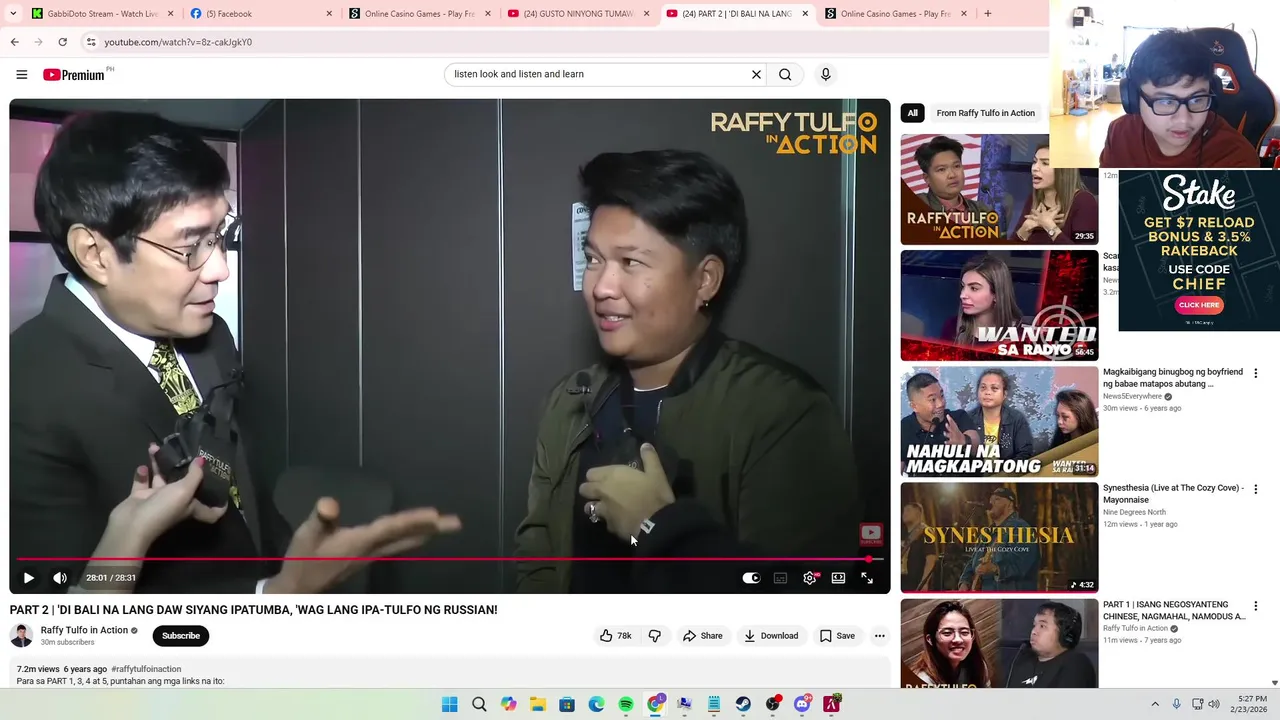
Task: Open the Nine Degrees North channel link
Action: [1134, 512]
